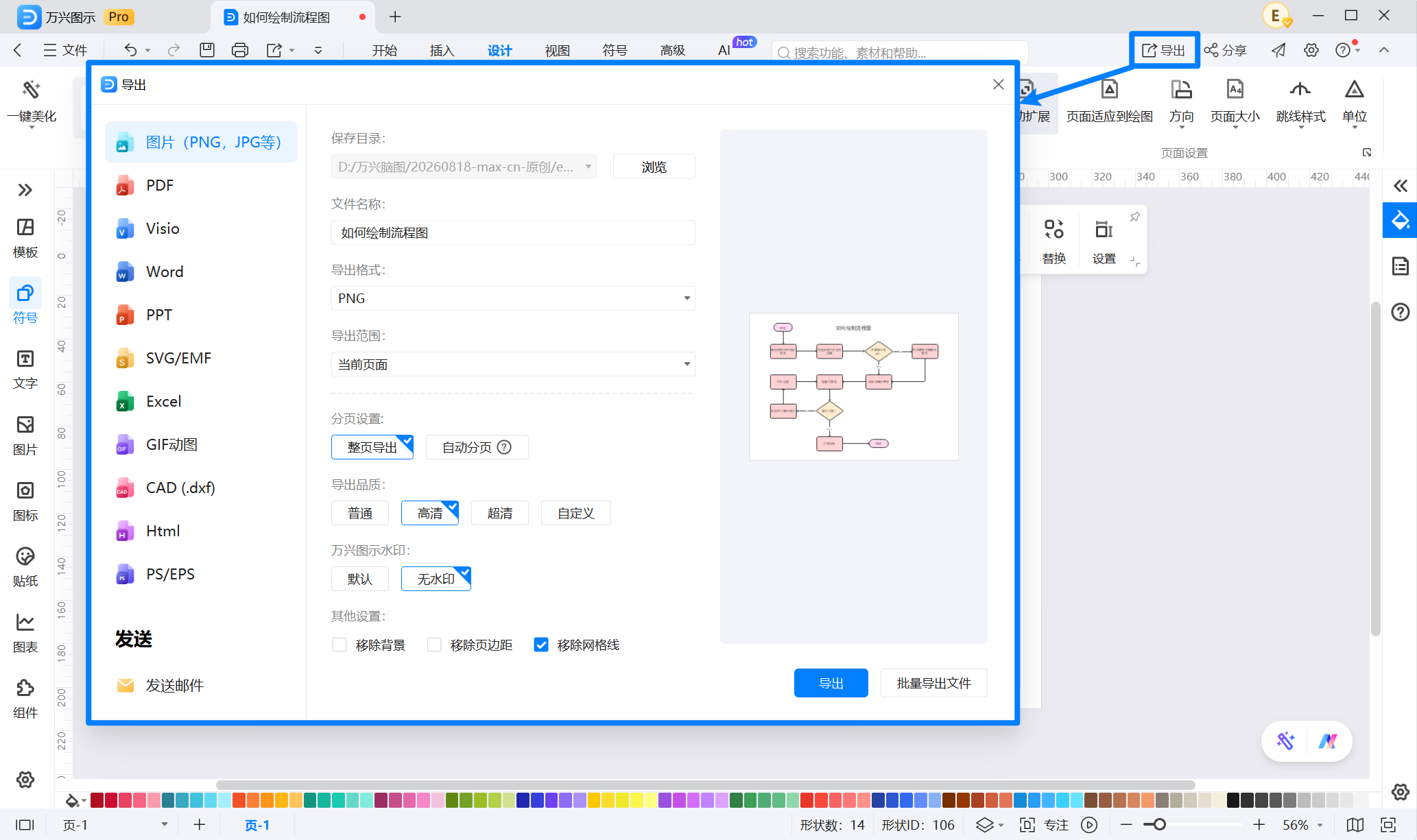Click the AI magic wand floating icon
Screen dimensions: 1417x840
1285,741
